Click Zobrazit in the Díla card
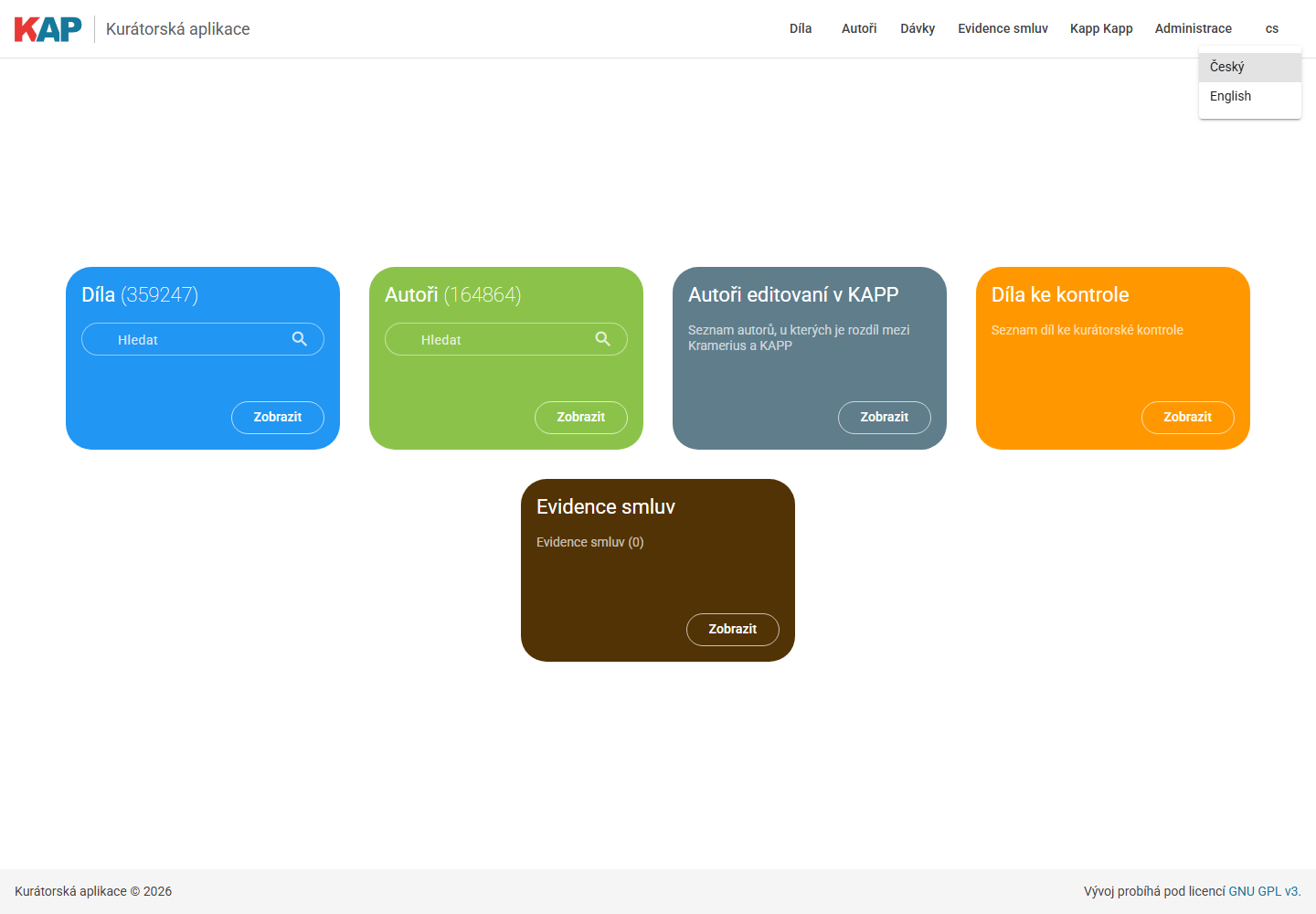 (x=278, y=417)
